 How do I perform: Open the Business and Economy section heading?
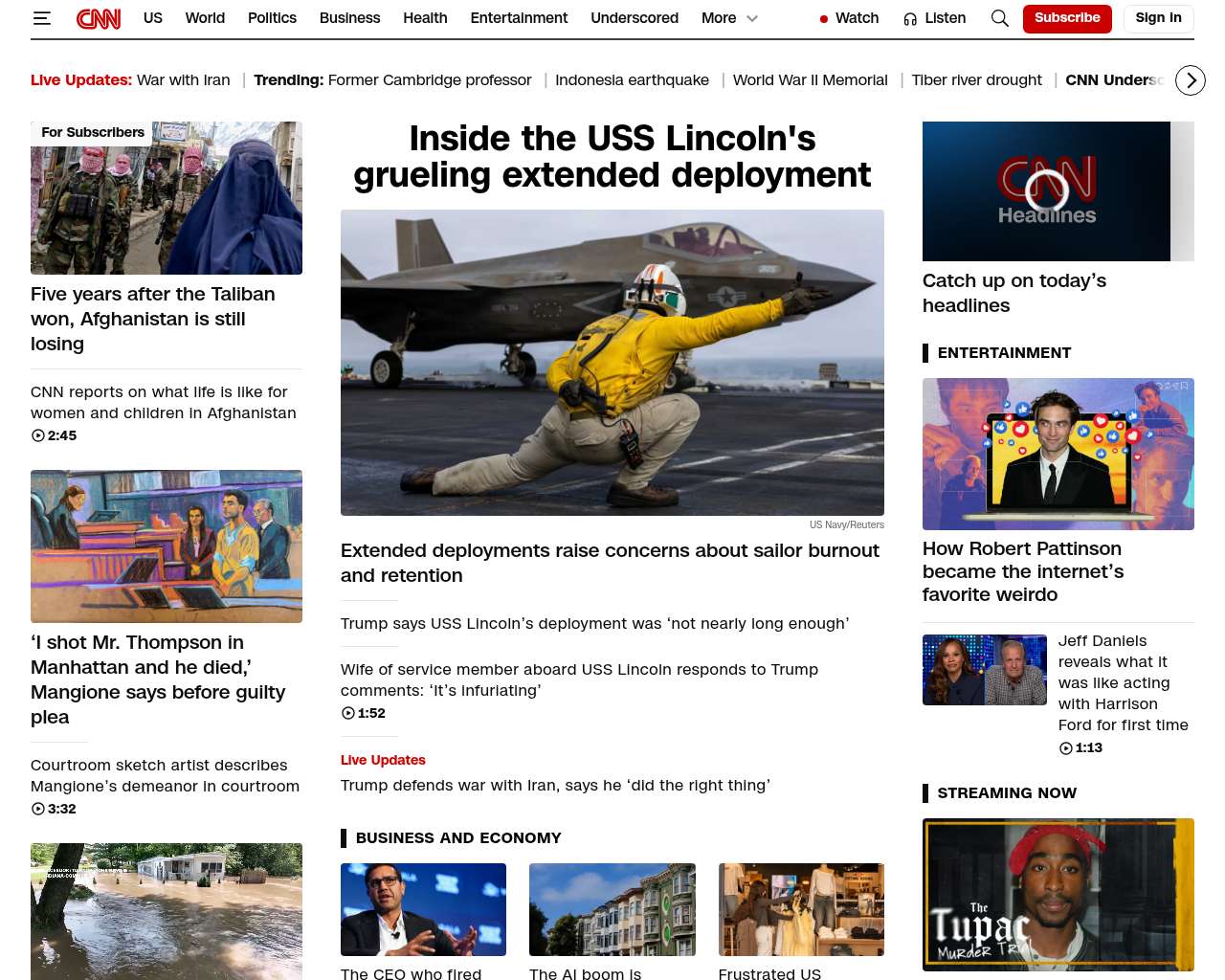click(458, 838)
